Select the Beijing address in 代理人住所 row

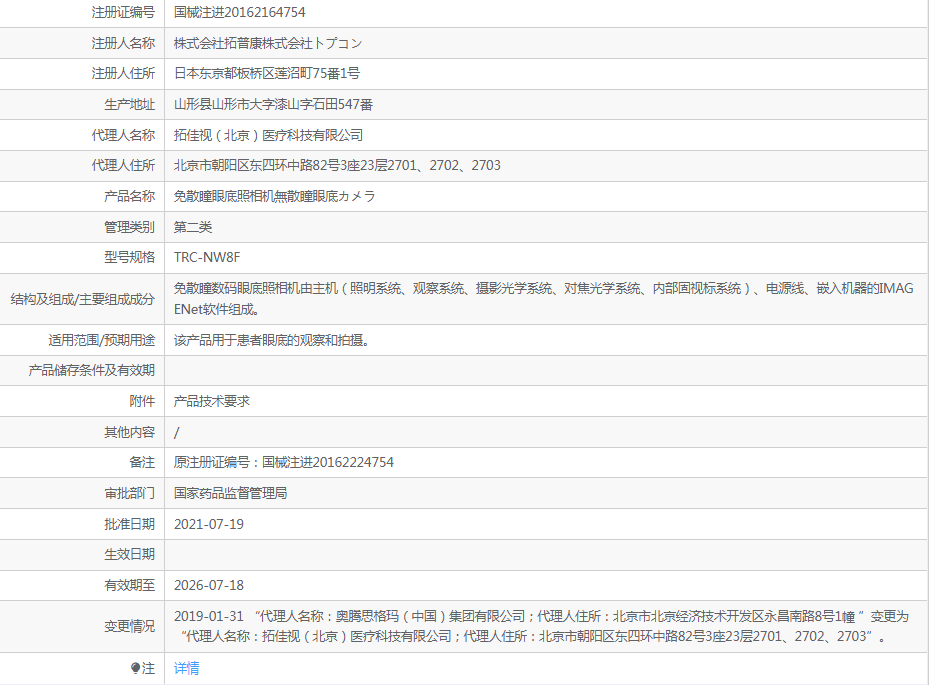(x=337, y=165)
